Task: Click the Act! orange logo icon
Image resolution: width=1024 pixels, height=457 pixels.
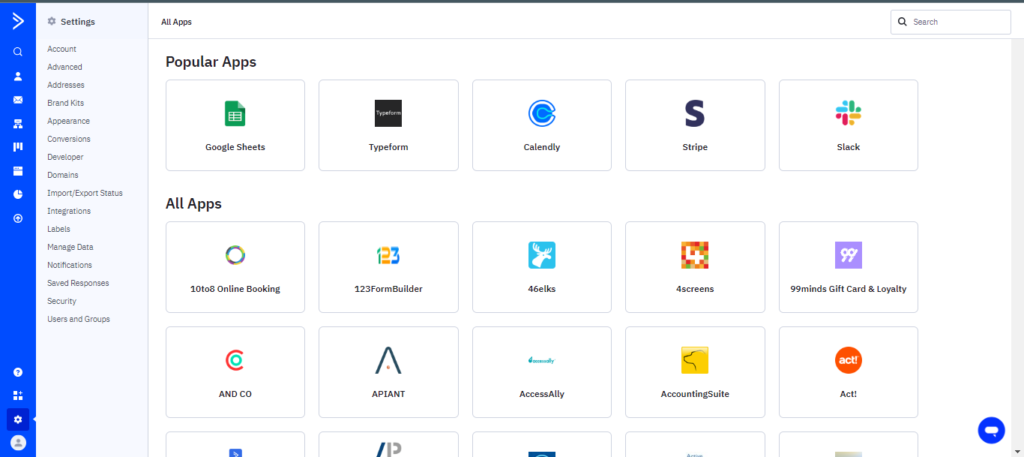Action: click(848, 360)
